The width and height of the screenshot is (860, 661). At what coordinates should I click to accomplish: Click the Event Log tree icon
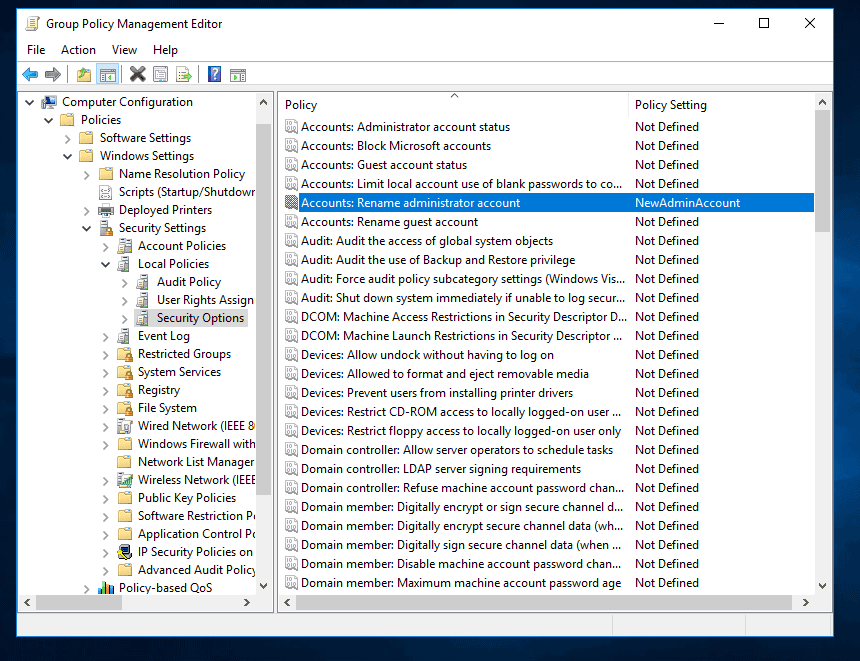124,336
